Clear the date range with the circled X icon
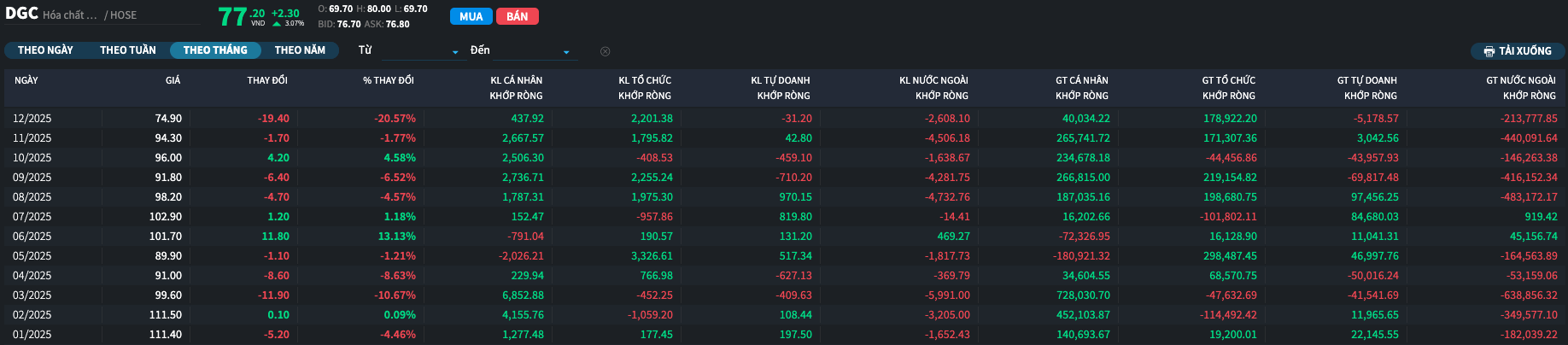Image resolution: width=1568 pixels, height=345 pixels. 605,51
